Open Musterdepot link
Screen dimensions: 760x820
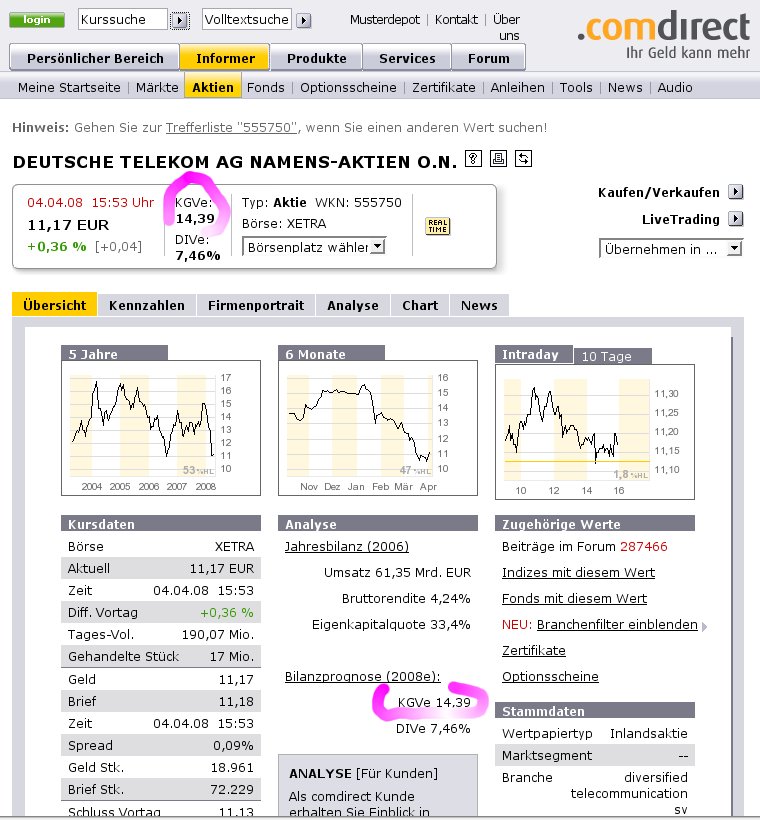384,20
